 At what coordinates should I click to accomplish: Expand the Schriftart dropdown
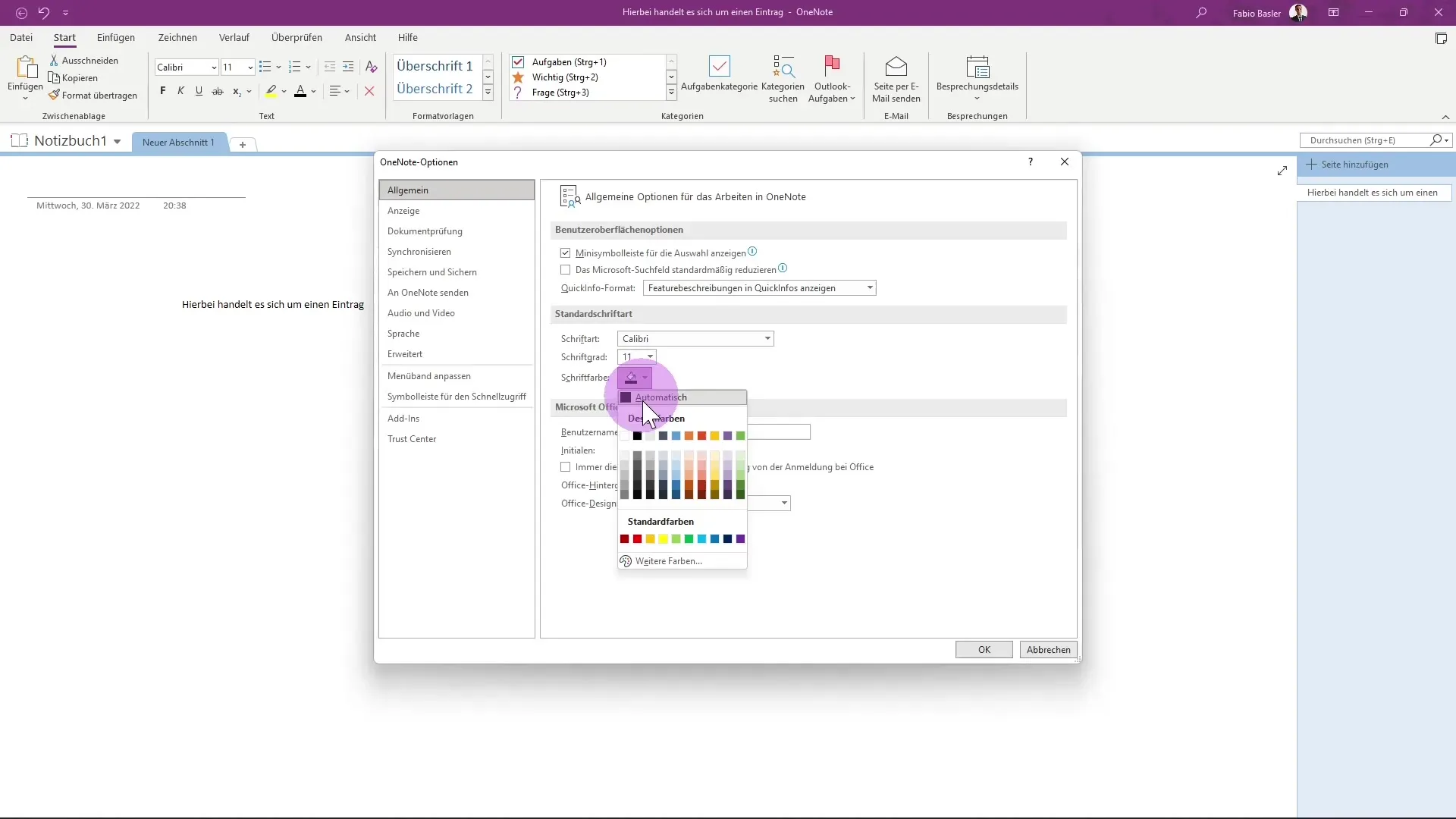(x=767, y=338)
